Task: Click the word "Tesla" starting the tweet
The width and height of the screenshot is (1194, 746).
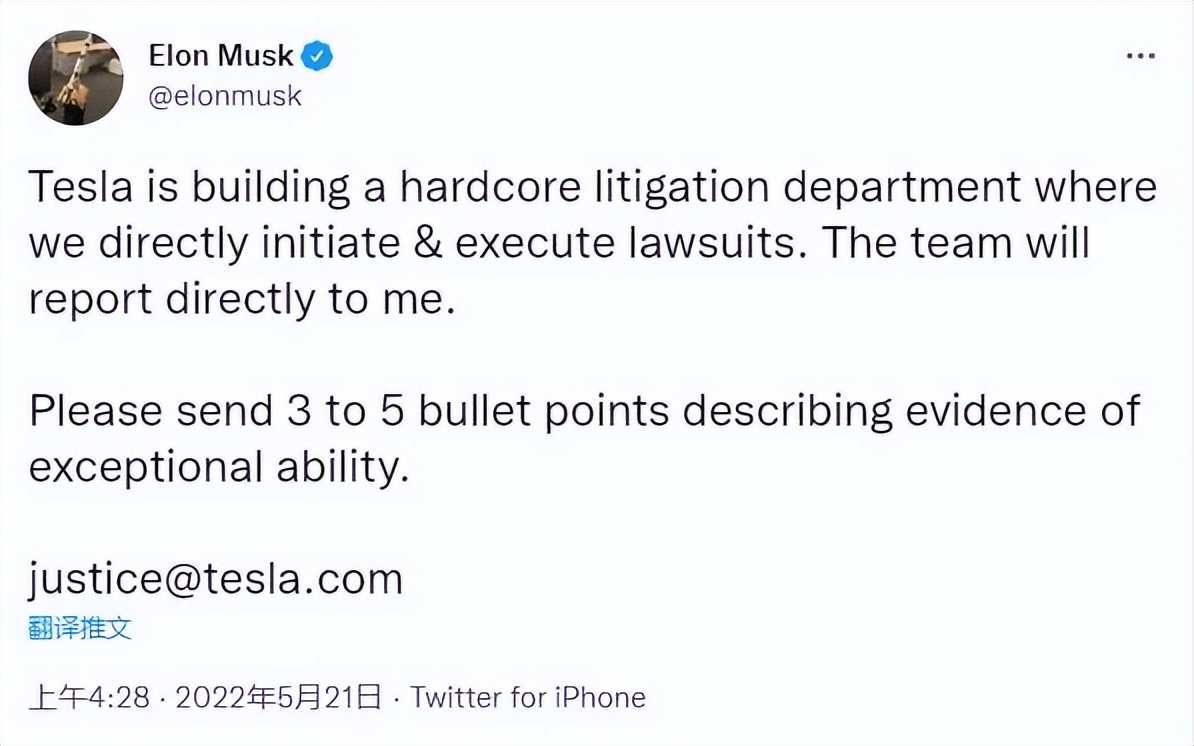Action: coord(82,187)
